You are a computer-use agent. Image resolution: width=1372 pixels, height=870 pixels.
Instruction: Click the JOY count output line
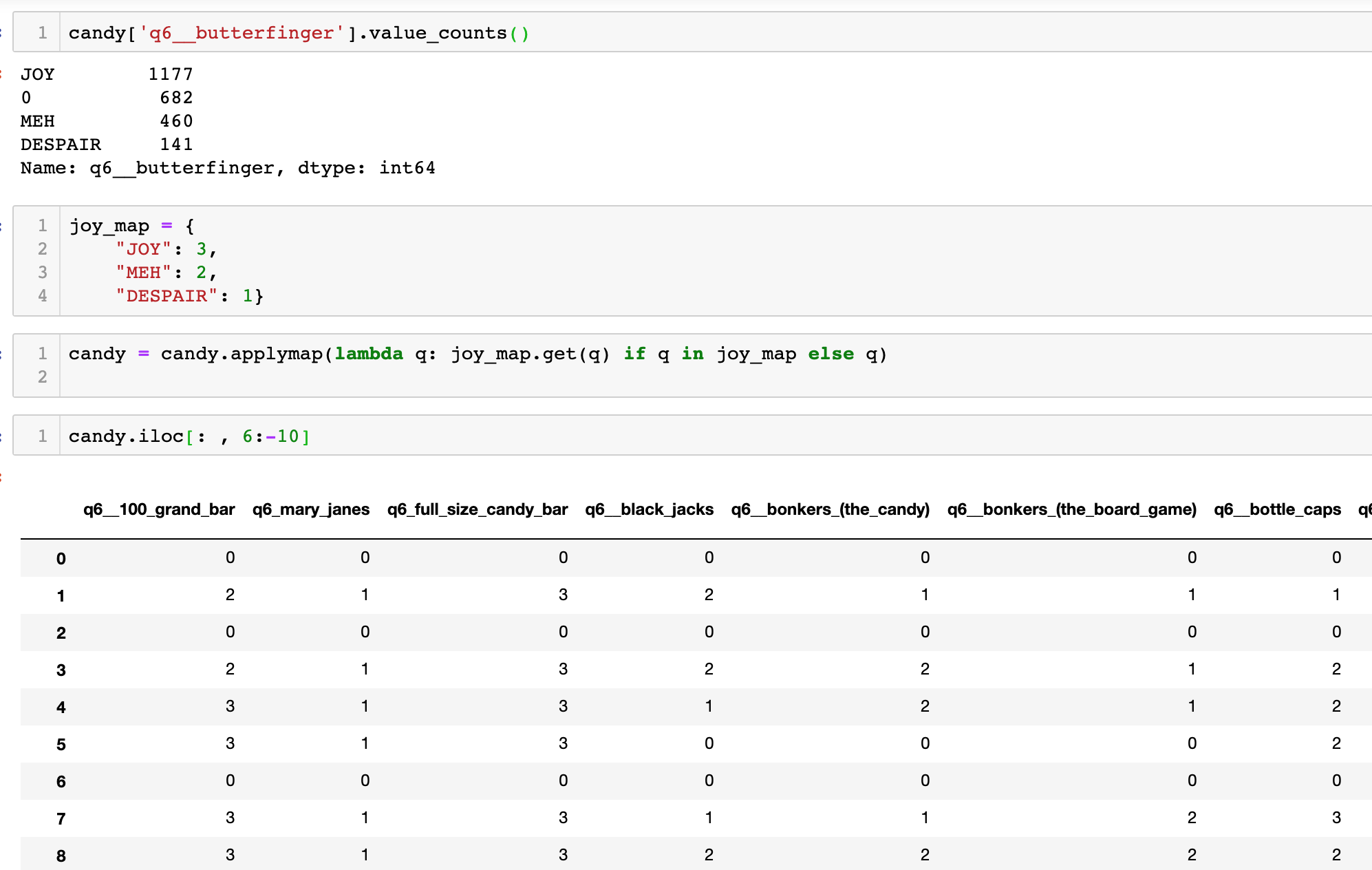(x=103, y=74)
